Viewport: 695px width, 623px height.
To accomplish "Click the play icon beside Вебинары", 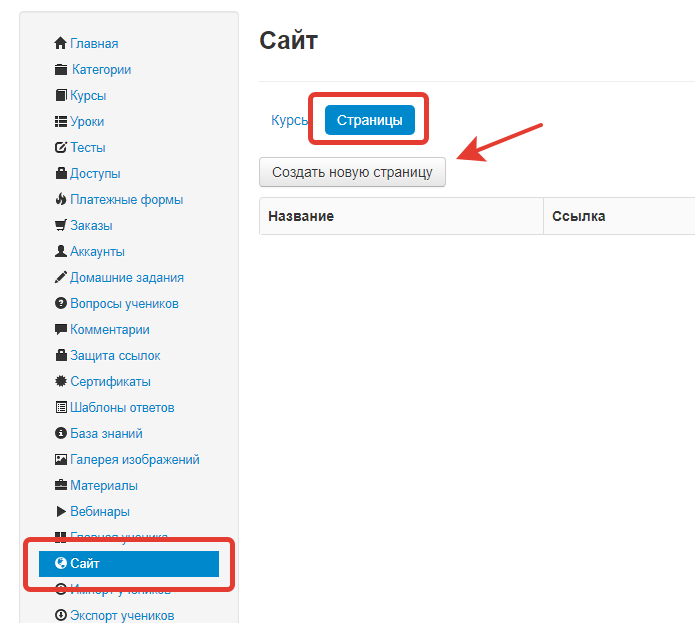I will (61, 511).
